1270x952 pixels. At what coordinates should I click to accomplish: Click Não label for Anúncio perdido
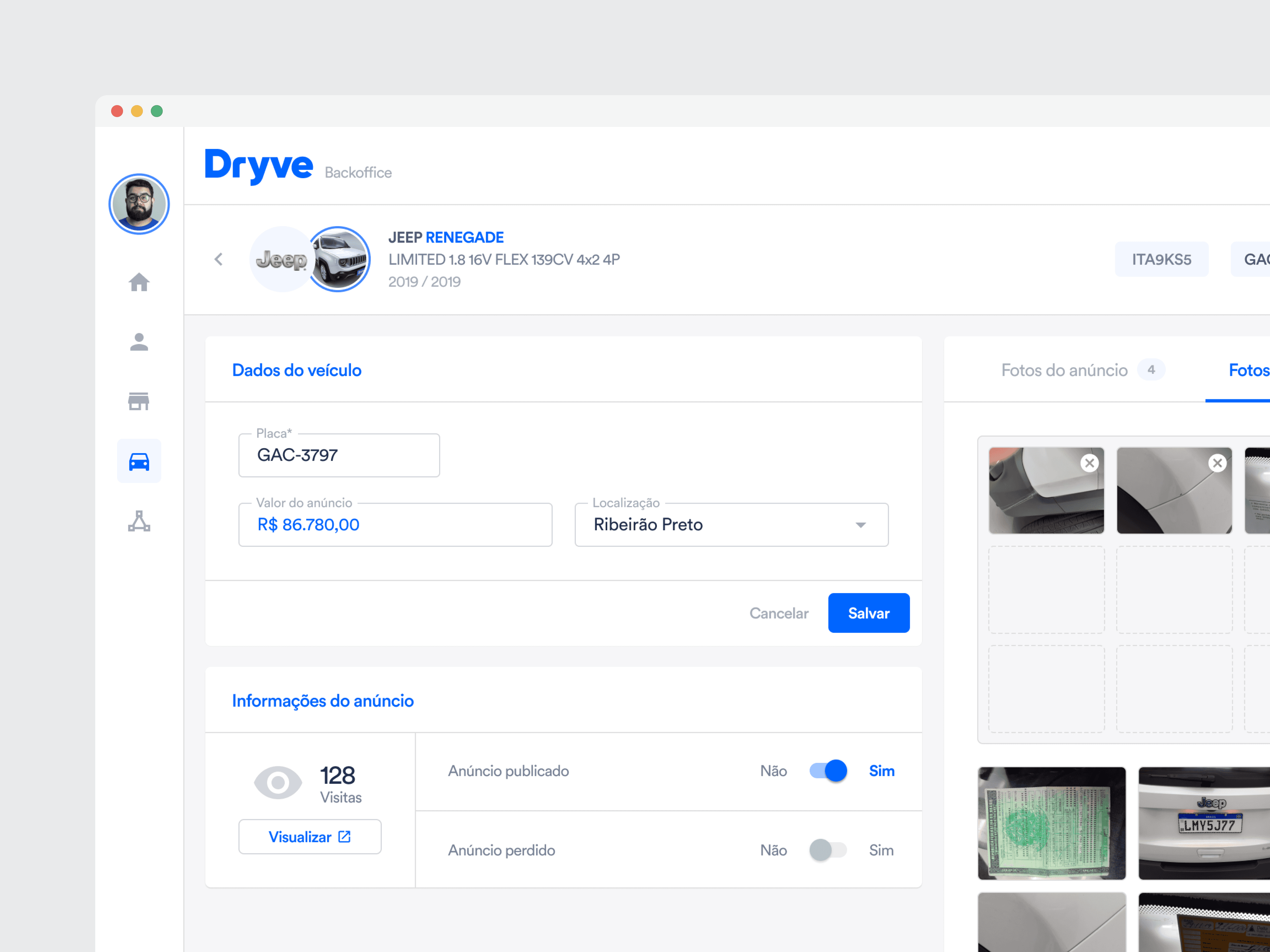click(773, 850)
